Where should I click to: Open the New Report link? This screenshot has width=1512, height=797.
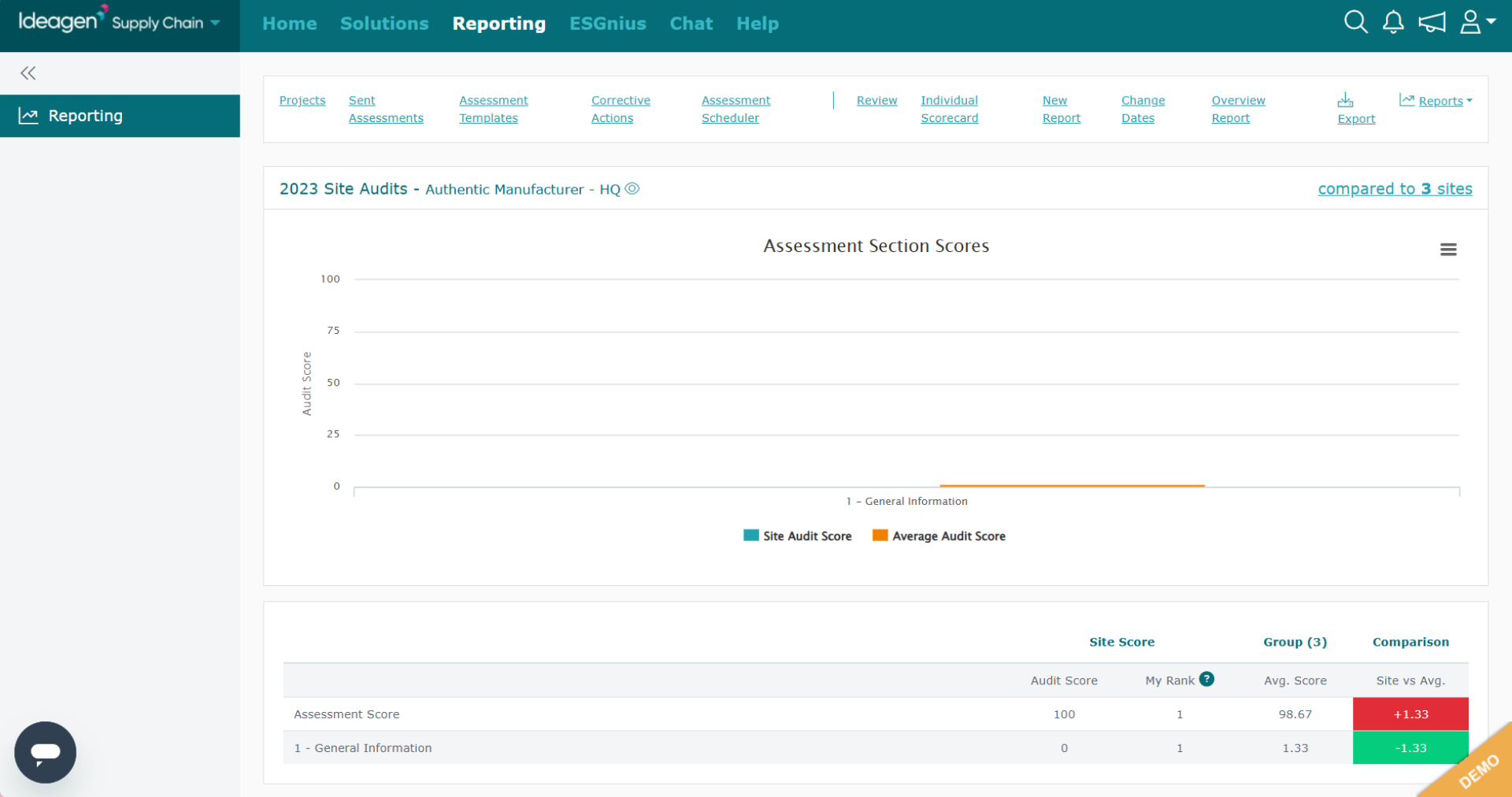click(x=1062, y=109)
